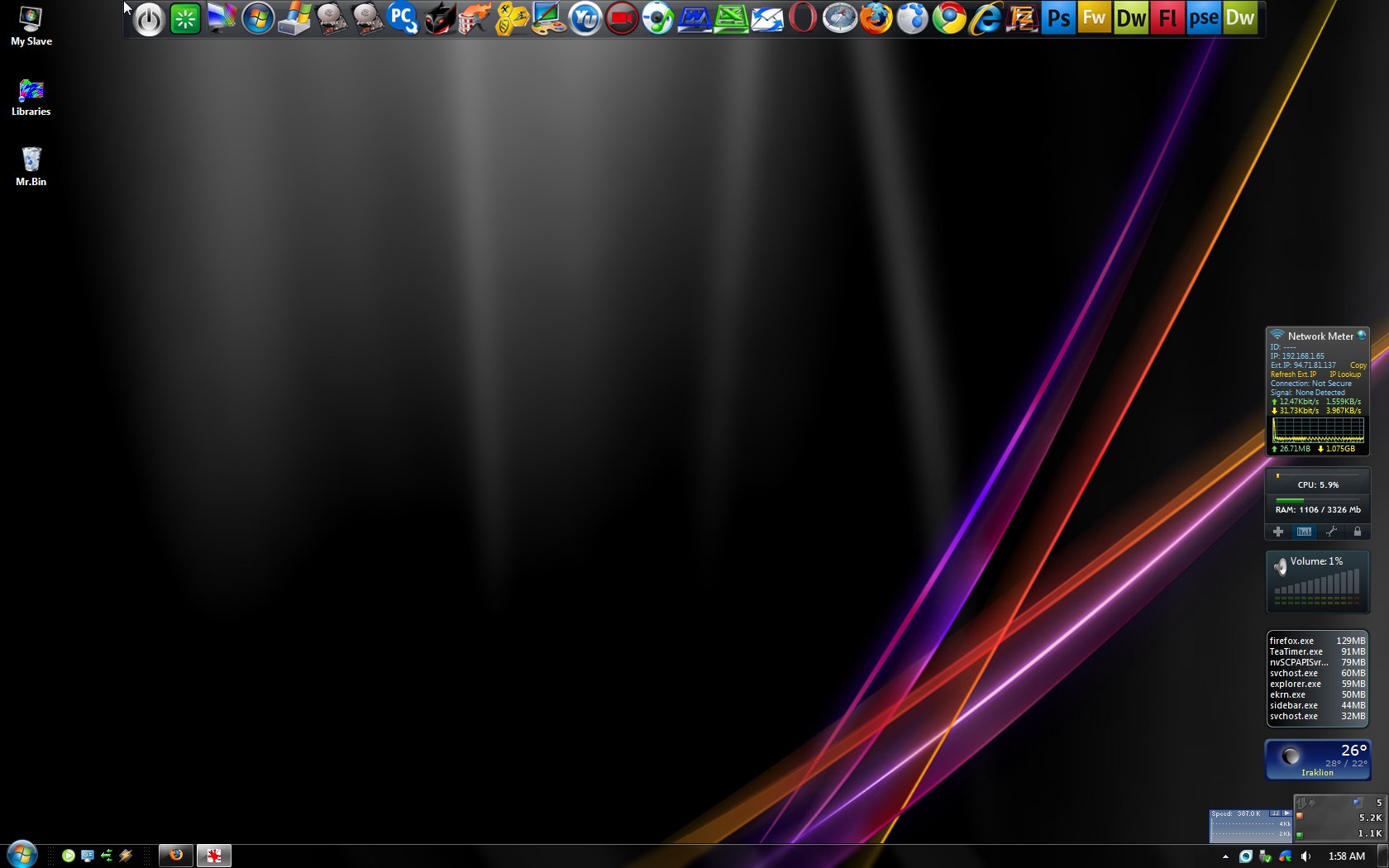
Task: Toggle the lock icon in CPU gadget
Action: (x=1357, y=532)
